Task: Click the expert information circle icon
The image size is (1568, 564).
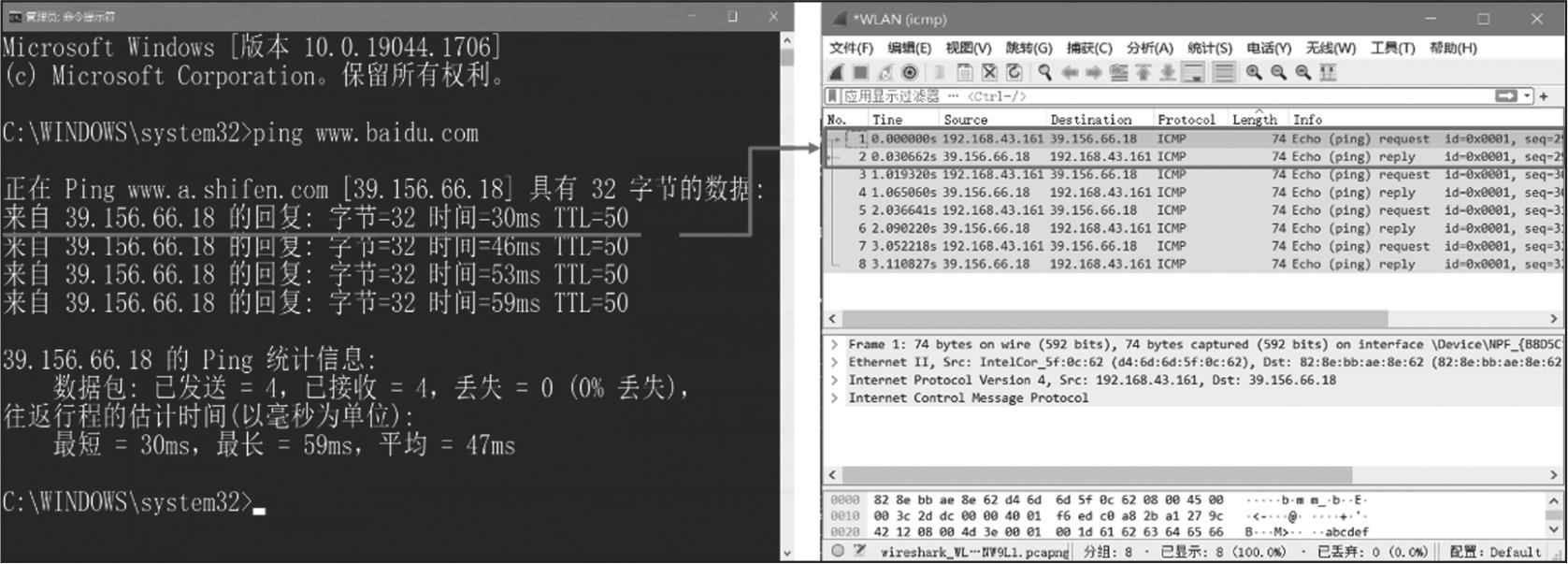Action: 838,551
